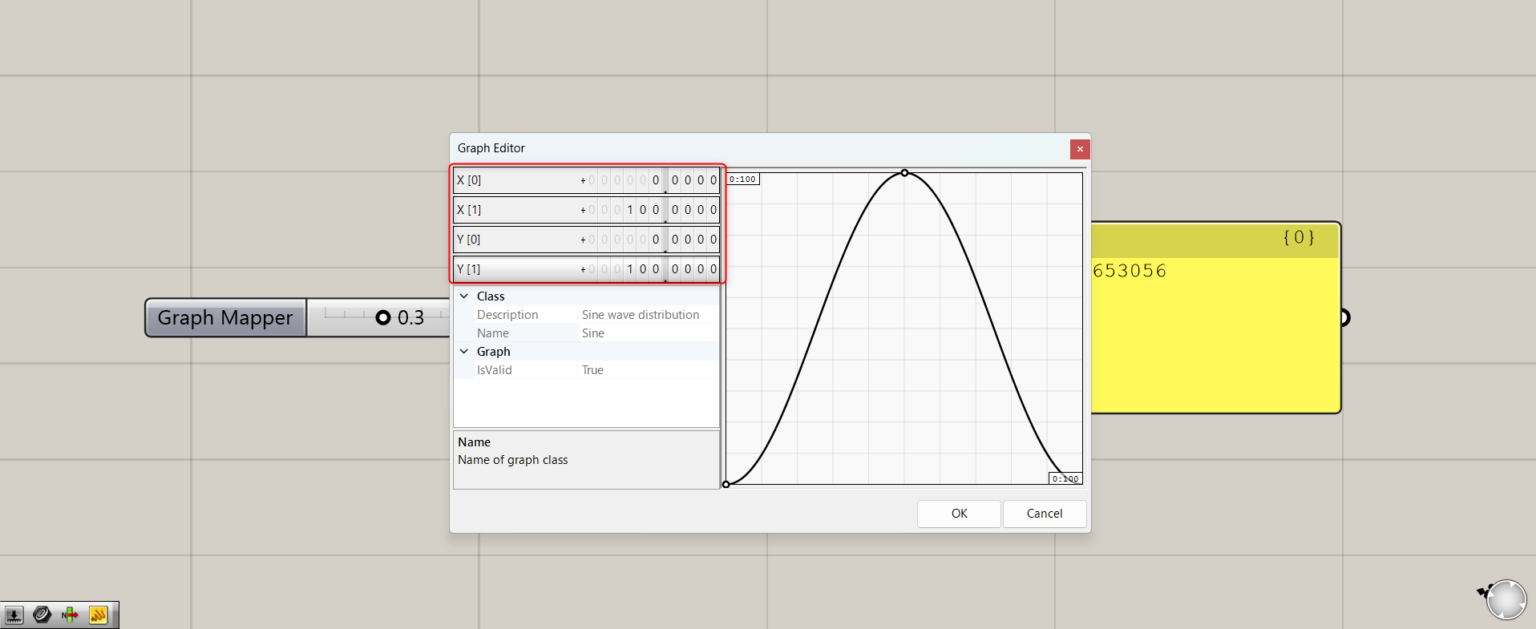Click the black hexagon nut icon in taskbar
Image resolution: width=1536 pixels, height=629 pixels.
43,613
